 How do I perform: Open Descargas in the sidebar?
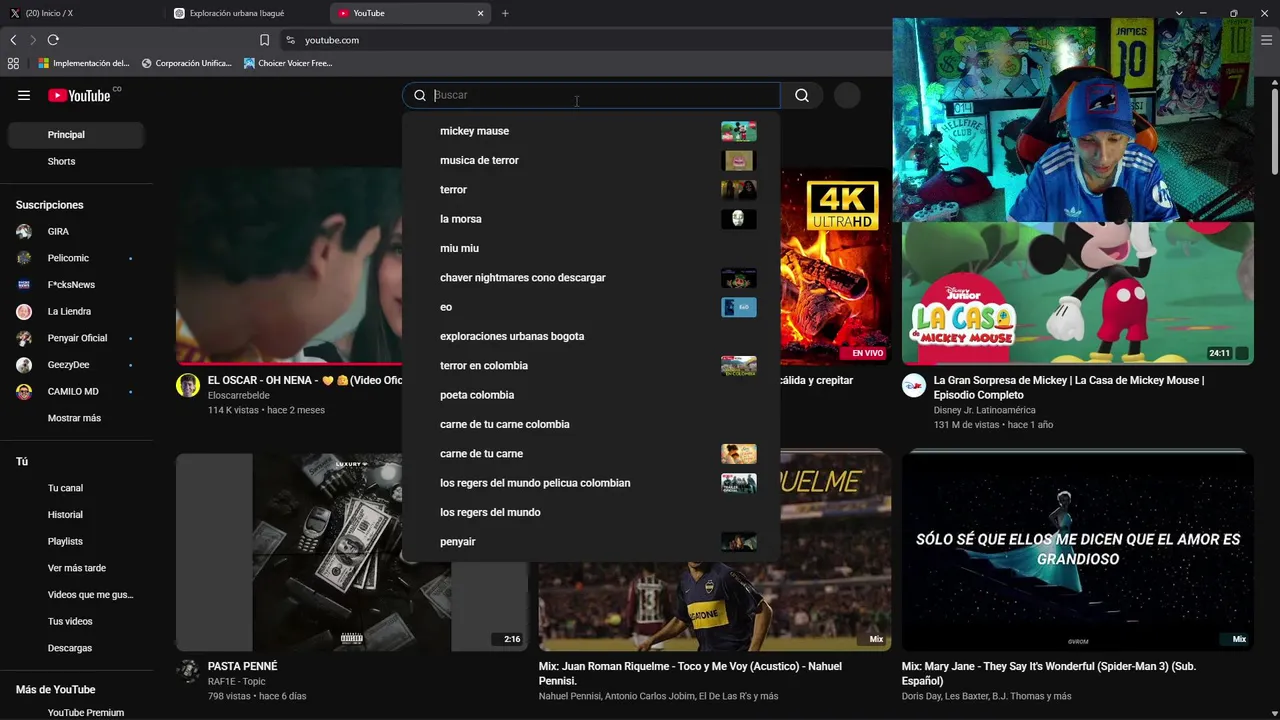[x=76, y=648]
